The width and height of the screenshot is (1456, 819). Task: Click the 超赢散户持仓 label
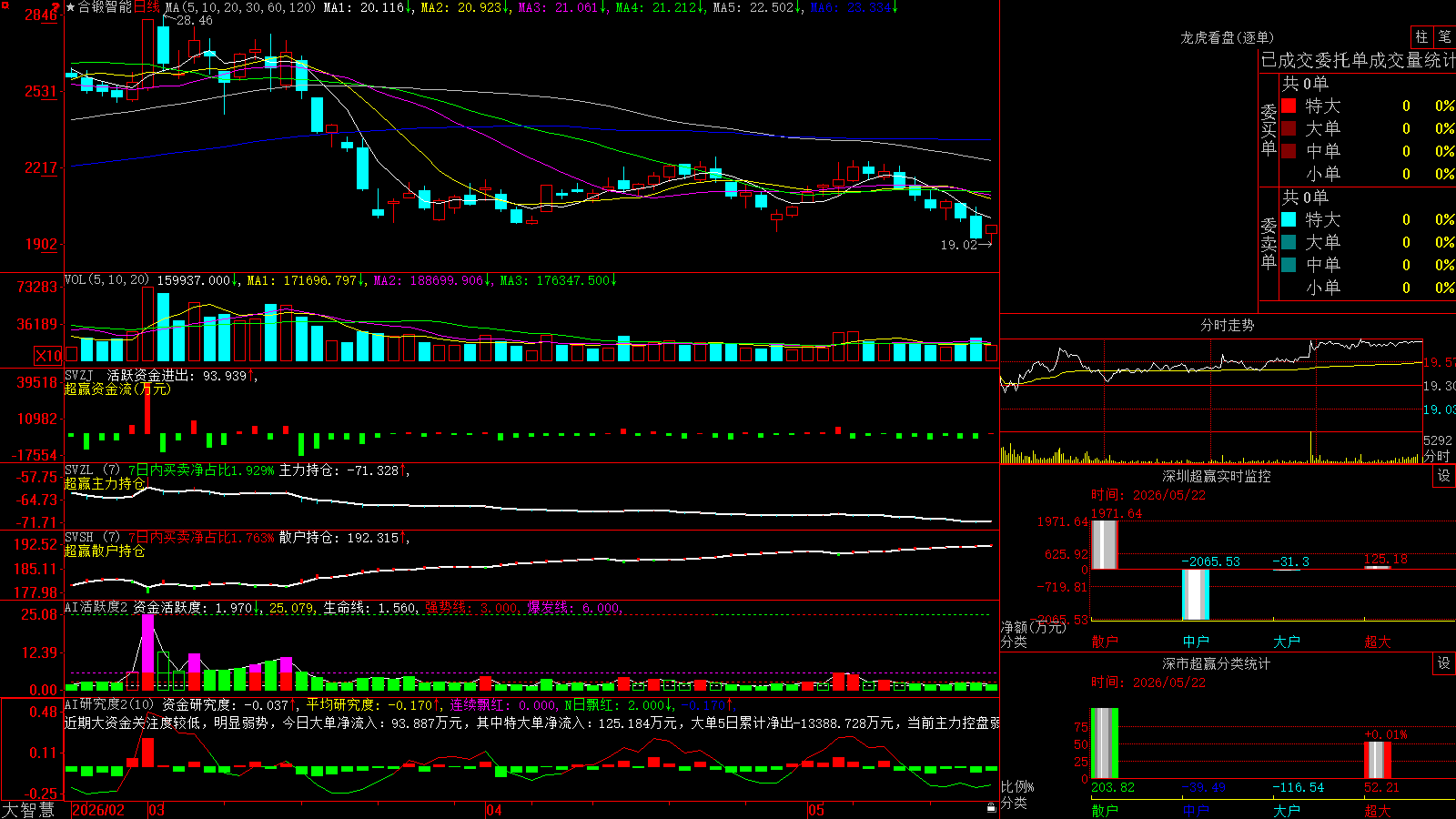(x=105, y=551)
